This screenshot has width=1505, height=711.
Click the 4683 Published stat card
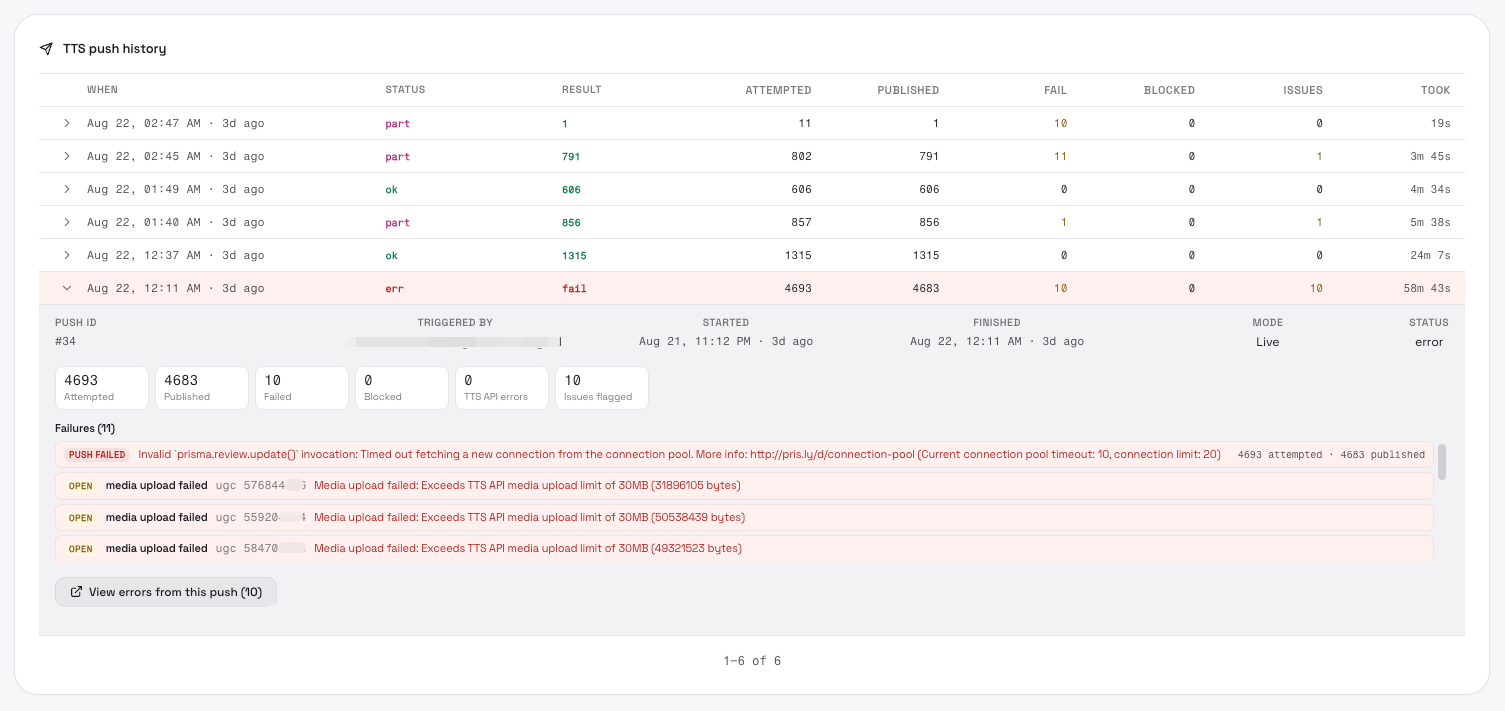point(202,388)
